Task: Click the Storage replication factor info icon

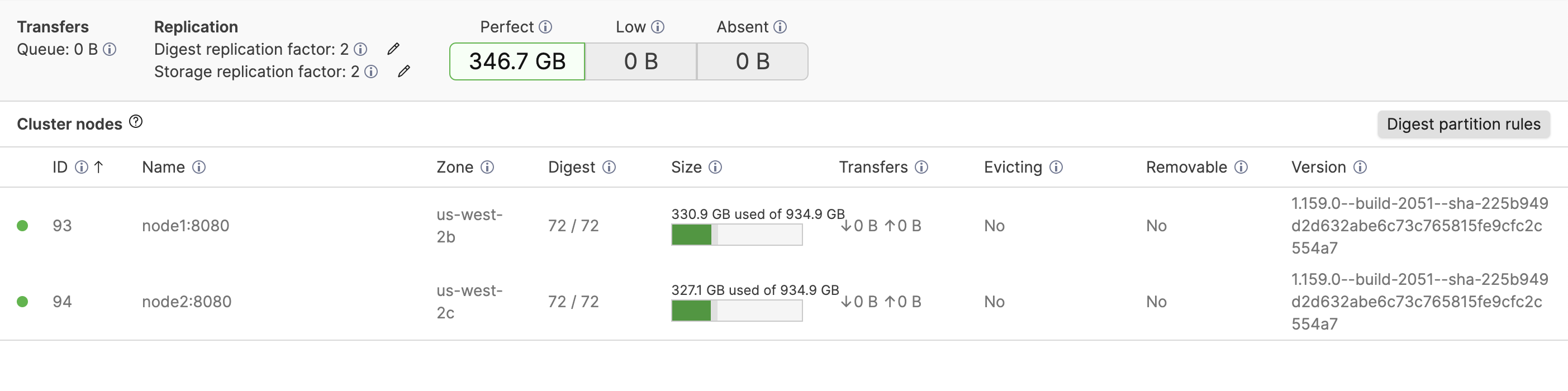Action: coord(370,71)
